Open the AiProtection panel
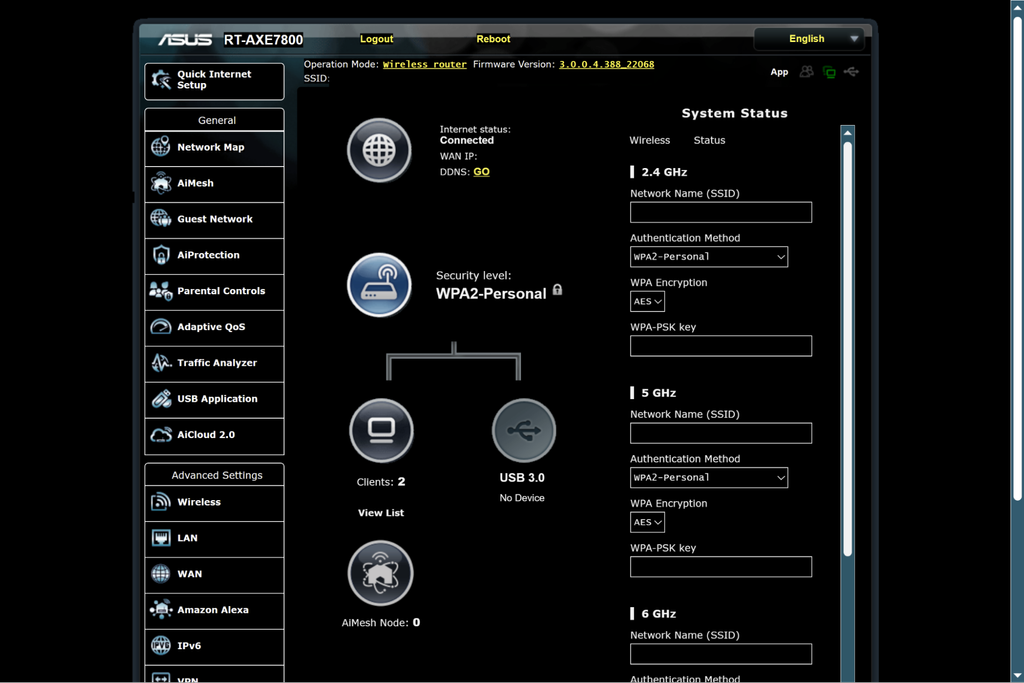 coord(213,255)
